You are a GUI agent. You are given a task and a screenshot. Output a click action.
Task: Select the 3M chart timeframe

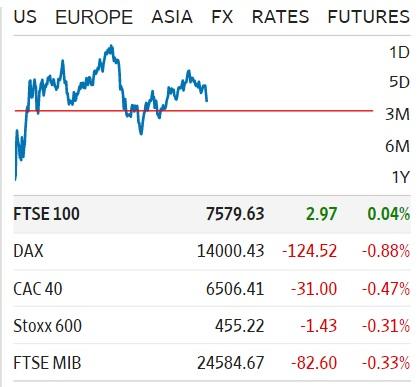point(398,114)
